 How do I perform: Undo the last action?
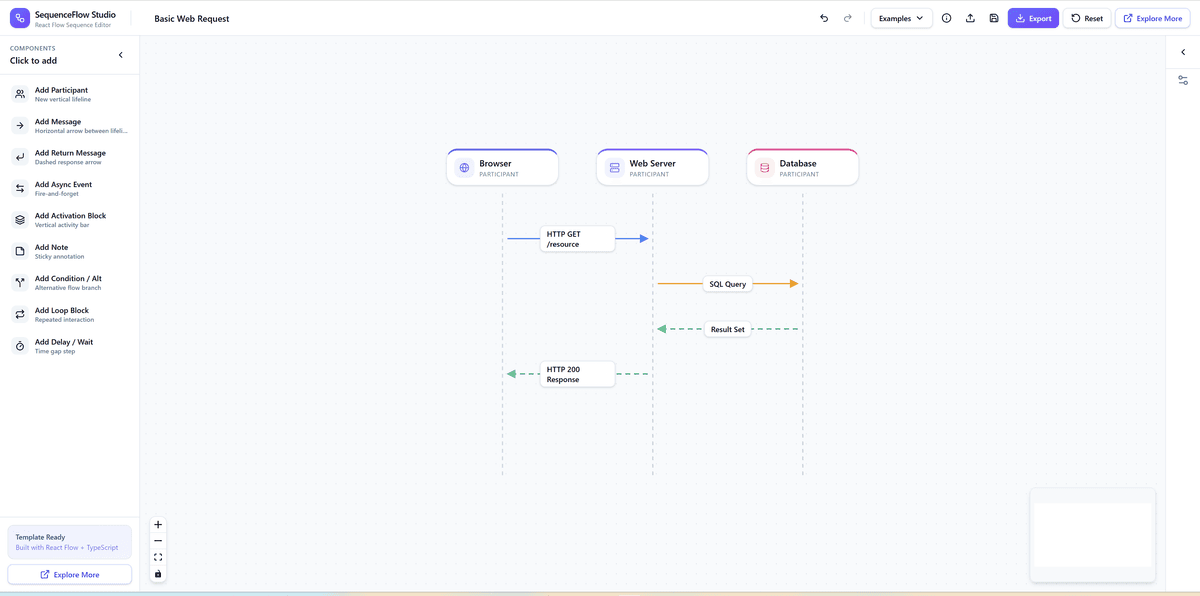click(824, 18)
